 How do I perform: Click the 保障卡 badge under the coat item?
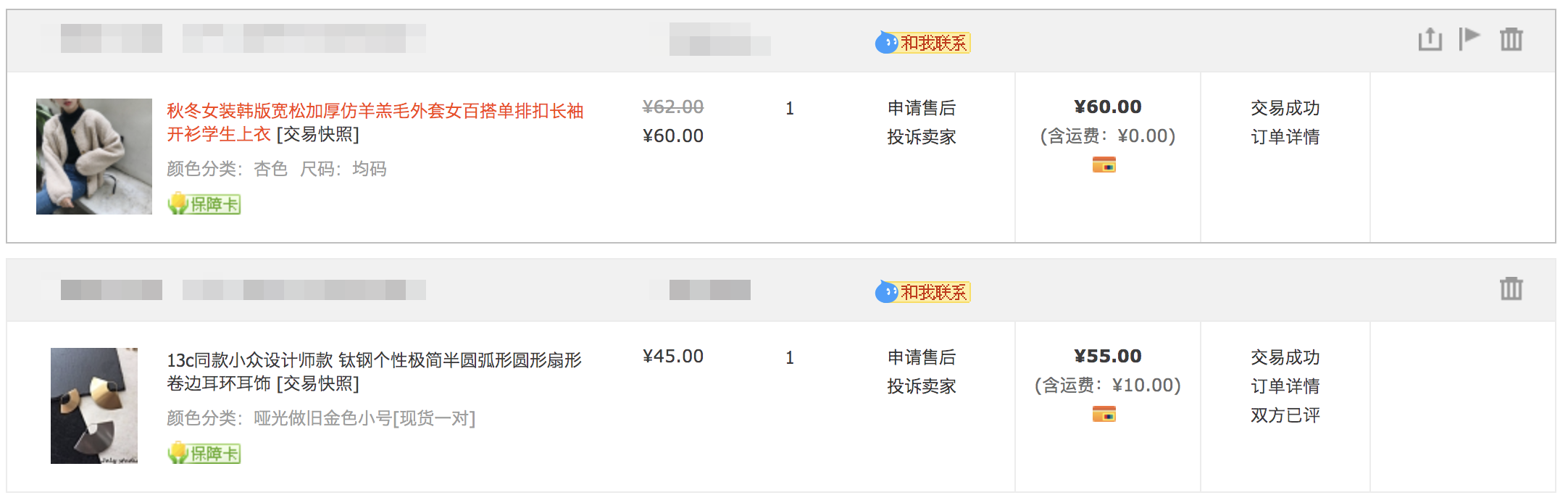click(204, 204)
